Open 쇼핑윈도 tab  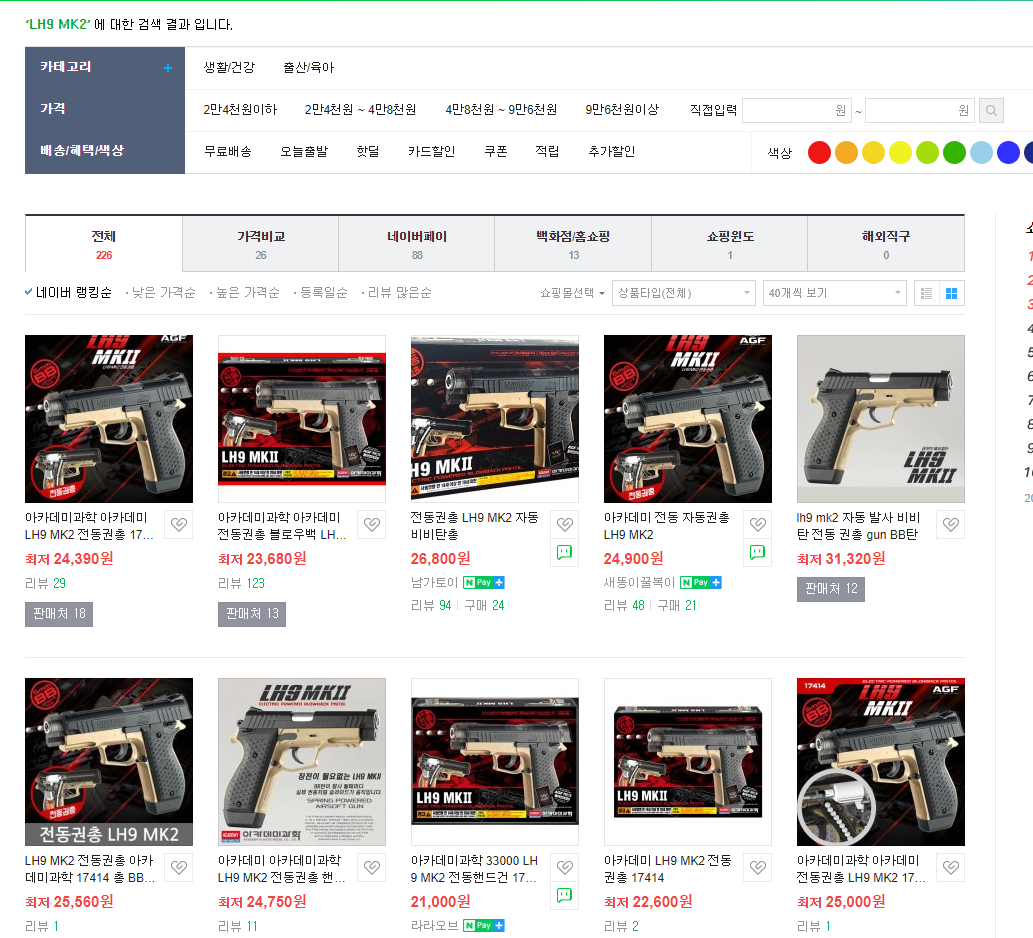tap(730, 244)
